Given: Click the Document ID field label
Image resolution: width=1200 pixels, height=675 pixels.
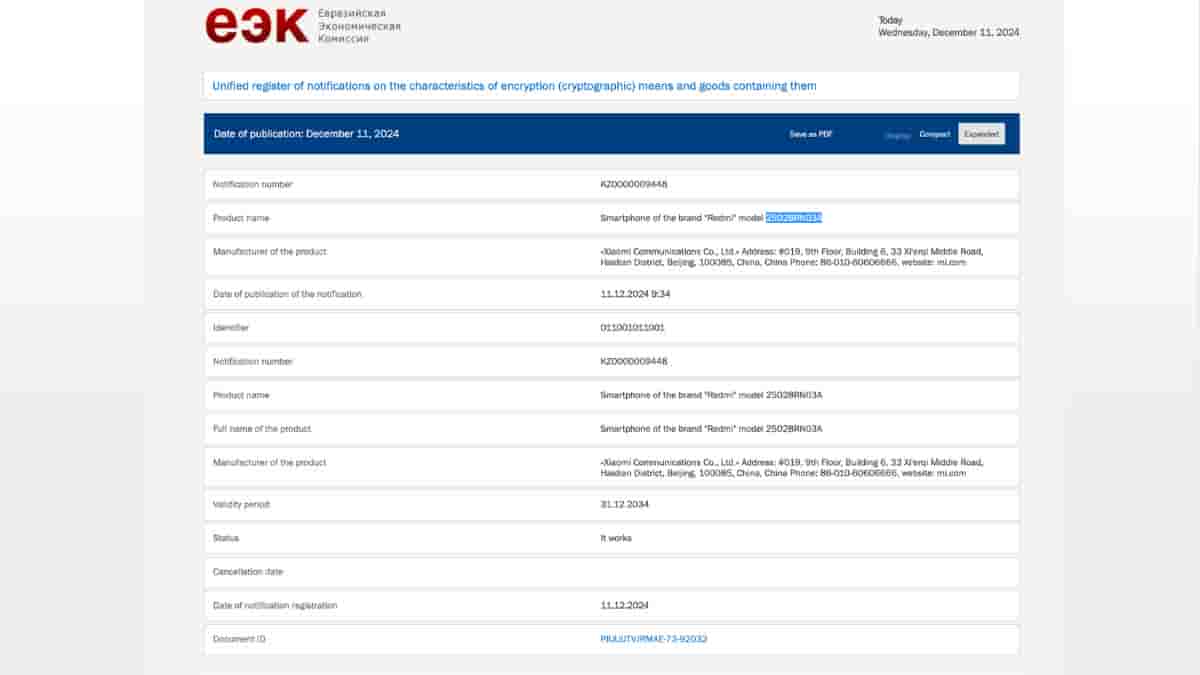Looking at the screenshot, I should (239, 639).
